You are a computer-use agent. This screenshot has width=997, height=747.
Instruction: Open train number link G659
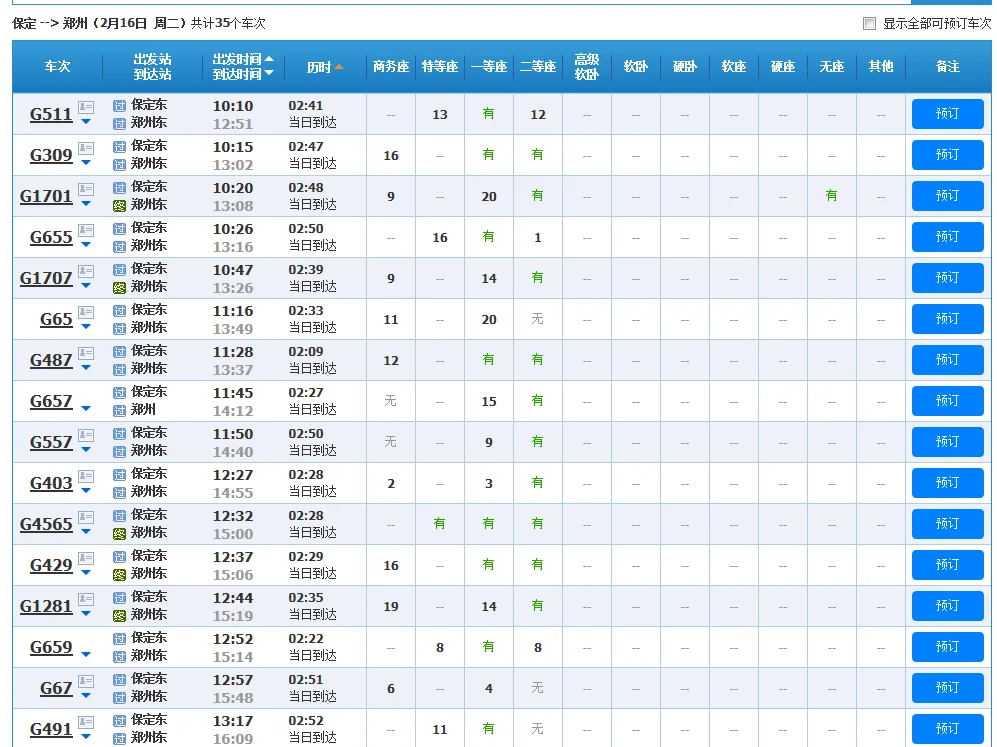point(51,647)
